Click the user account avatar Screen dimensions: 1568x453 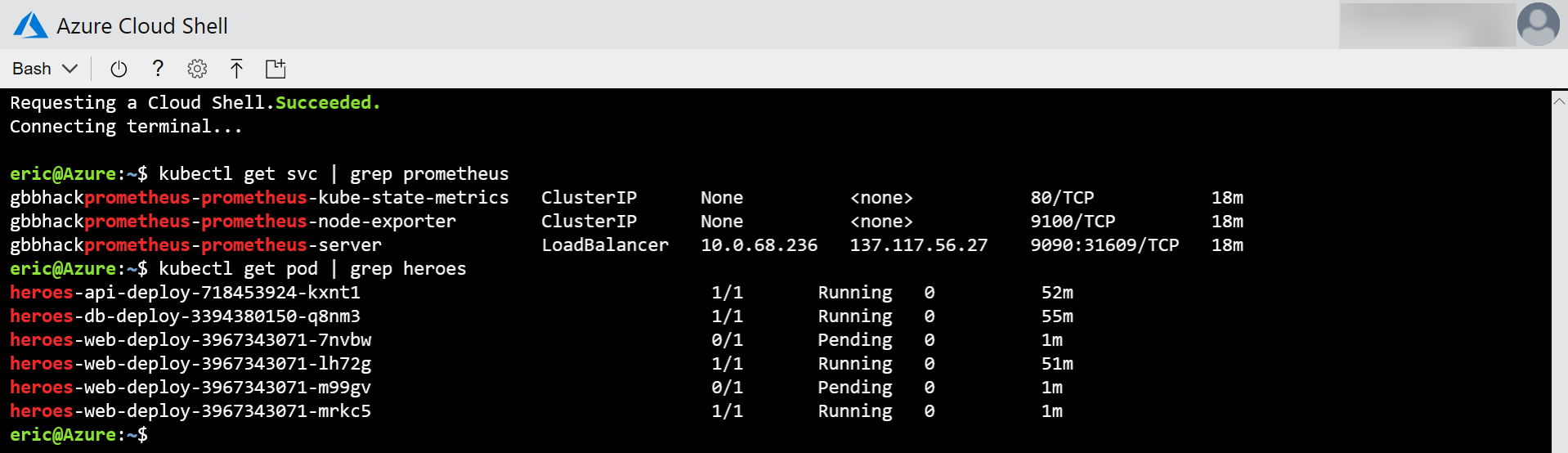click(x=1538, y=24)
